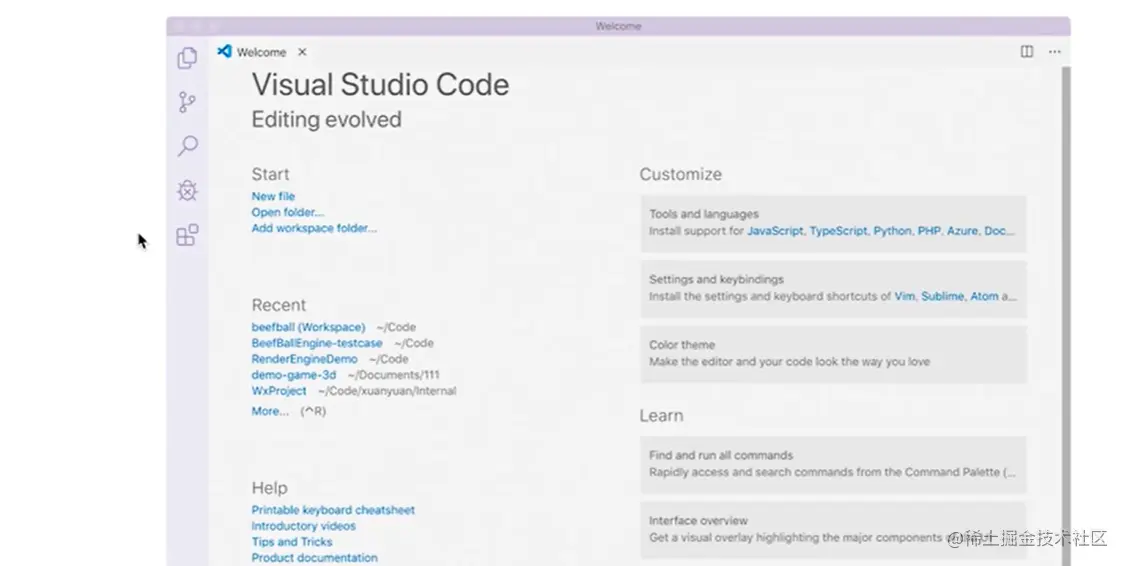1125x566 pixels.
Task: Click the Interface overview card
Action: click(x=833, y=529)
